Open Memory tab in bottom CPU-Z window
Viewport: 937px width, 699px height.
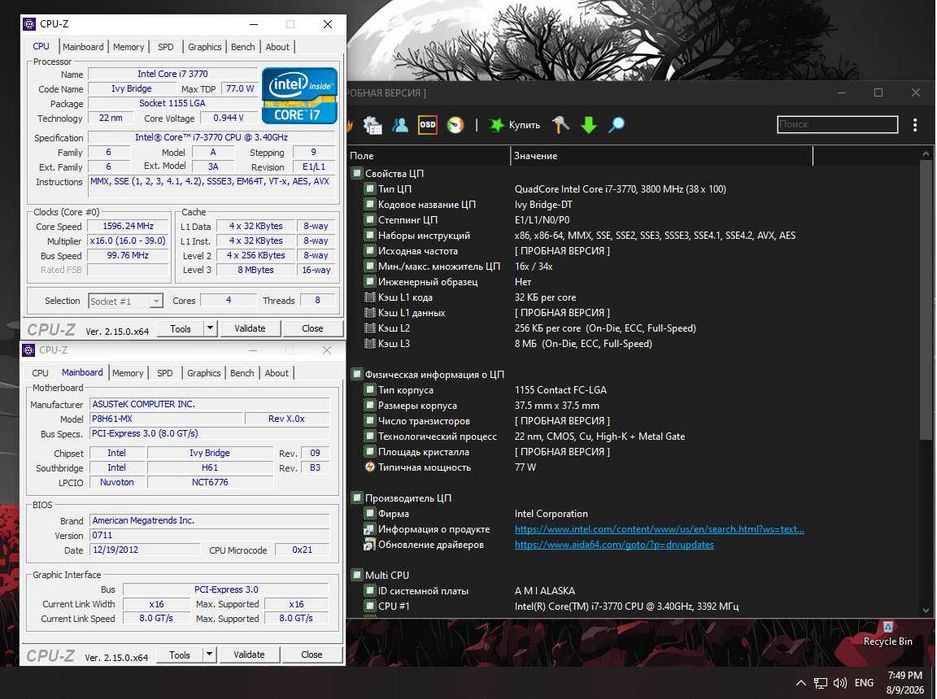(x=128, y=373)
